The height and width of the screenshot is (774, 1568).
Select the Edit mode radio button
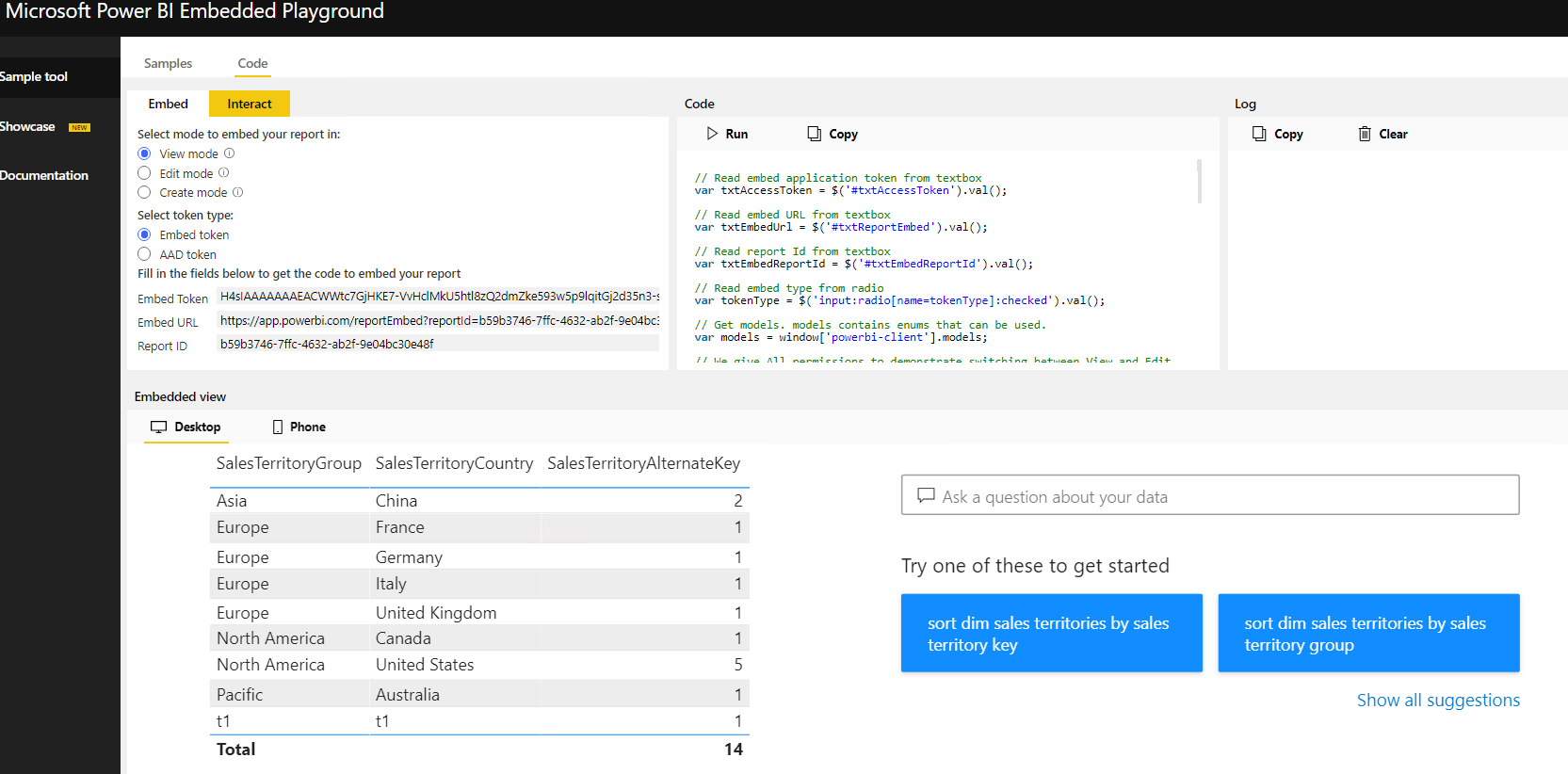(x=144, y=173)
